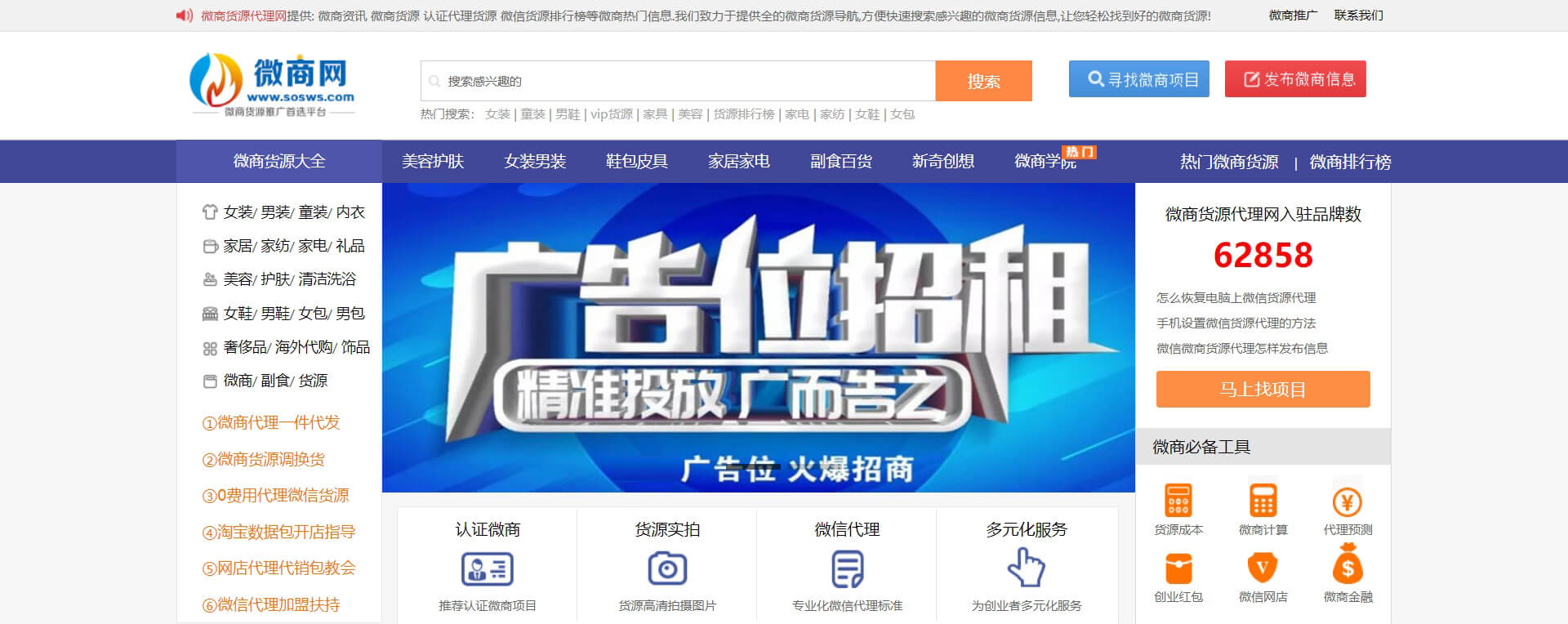
Task: Click the 多元化服务 pointing hand icon
Action: coord(1027,567)
